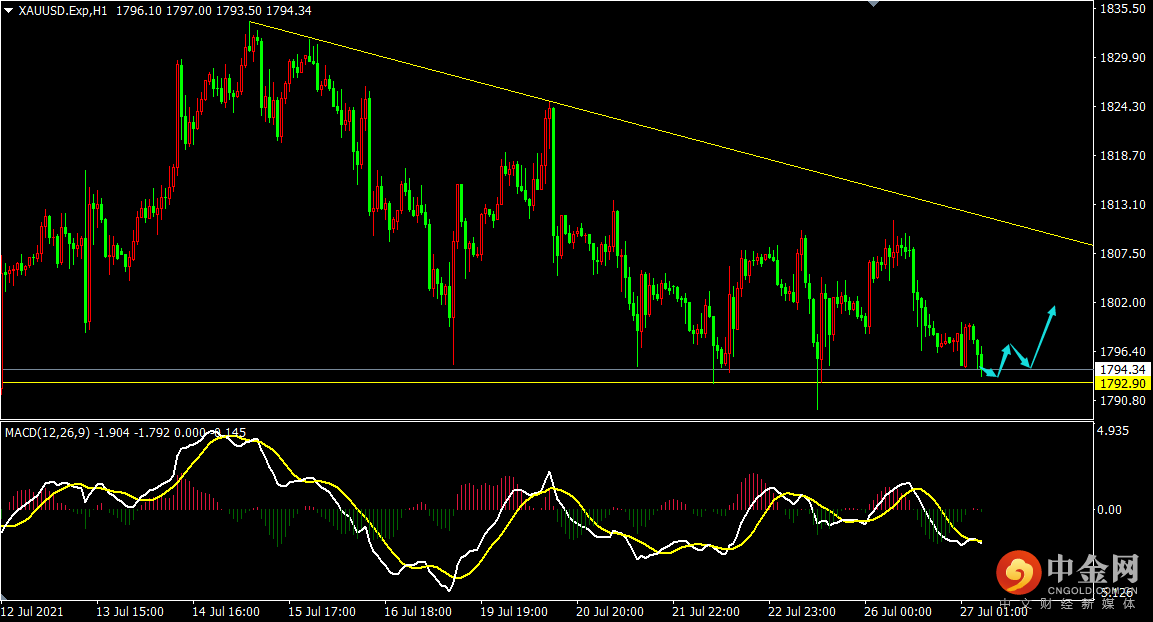Click the yellow 1792.90 price label
Image resolution: width=1153 pixels, height=622 pixels.
coord(1122,383)
